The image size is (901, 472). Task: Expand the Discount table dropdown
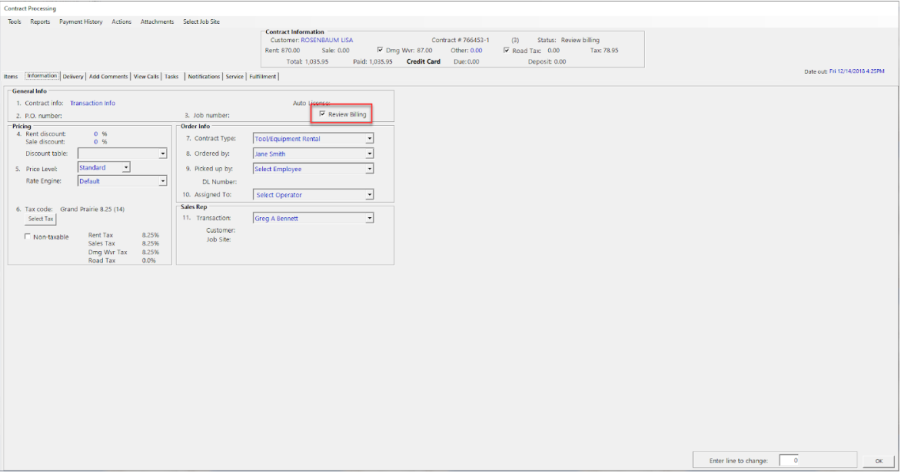(x=163, y=154)
